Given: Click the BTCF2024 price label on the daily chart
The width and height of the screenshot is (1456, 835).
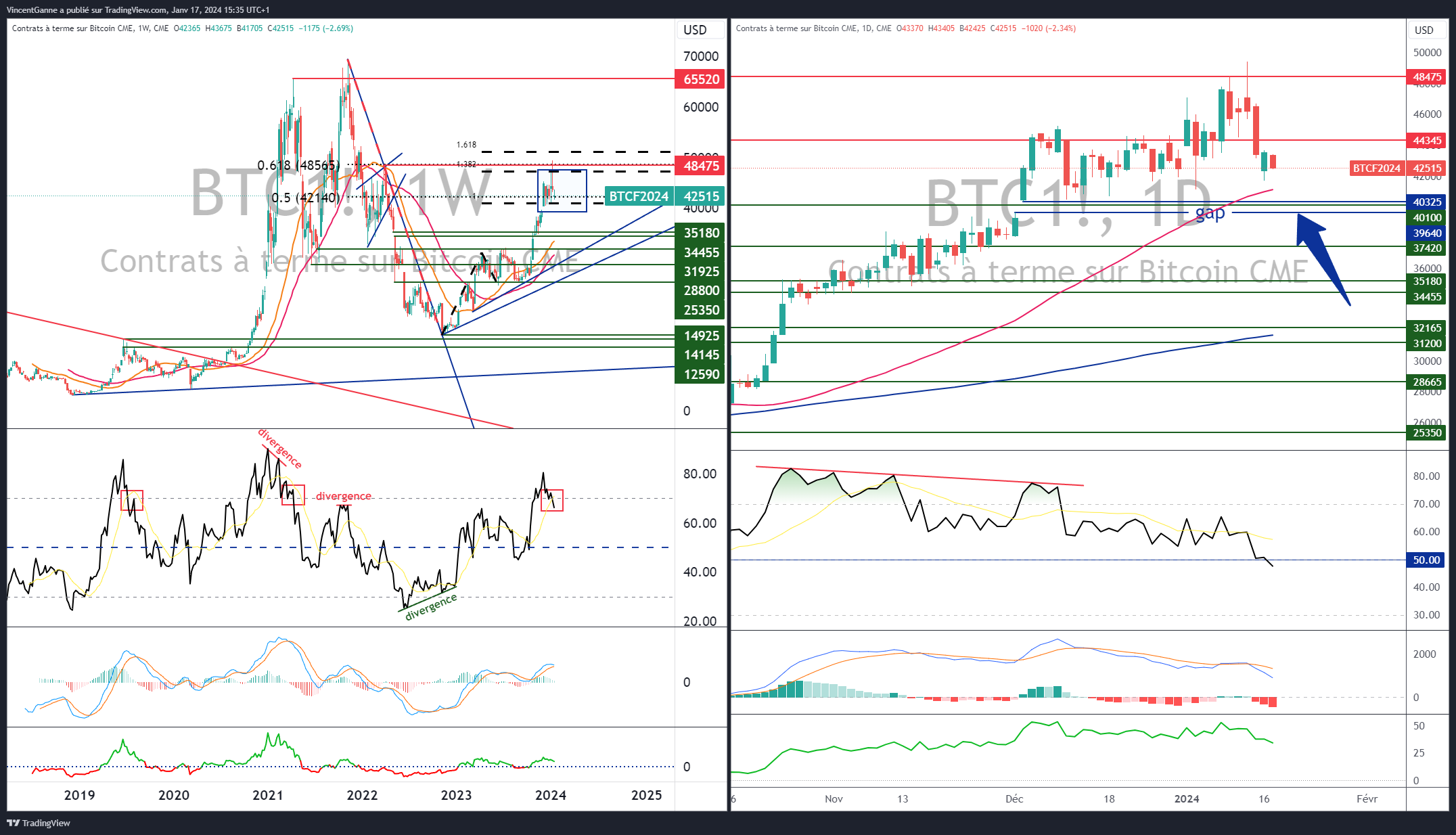Looking at the screenshot, I should 1377,168.
